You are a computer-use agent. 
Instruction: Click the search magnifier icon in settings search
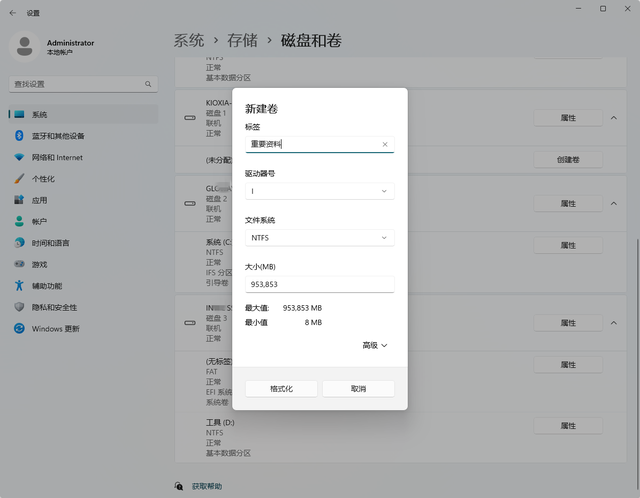(x=148, y=84)
